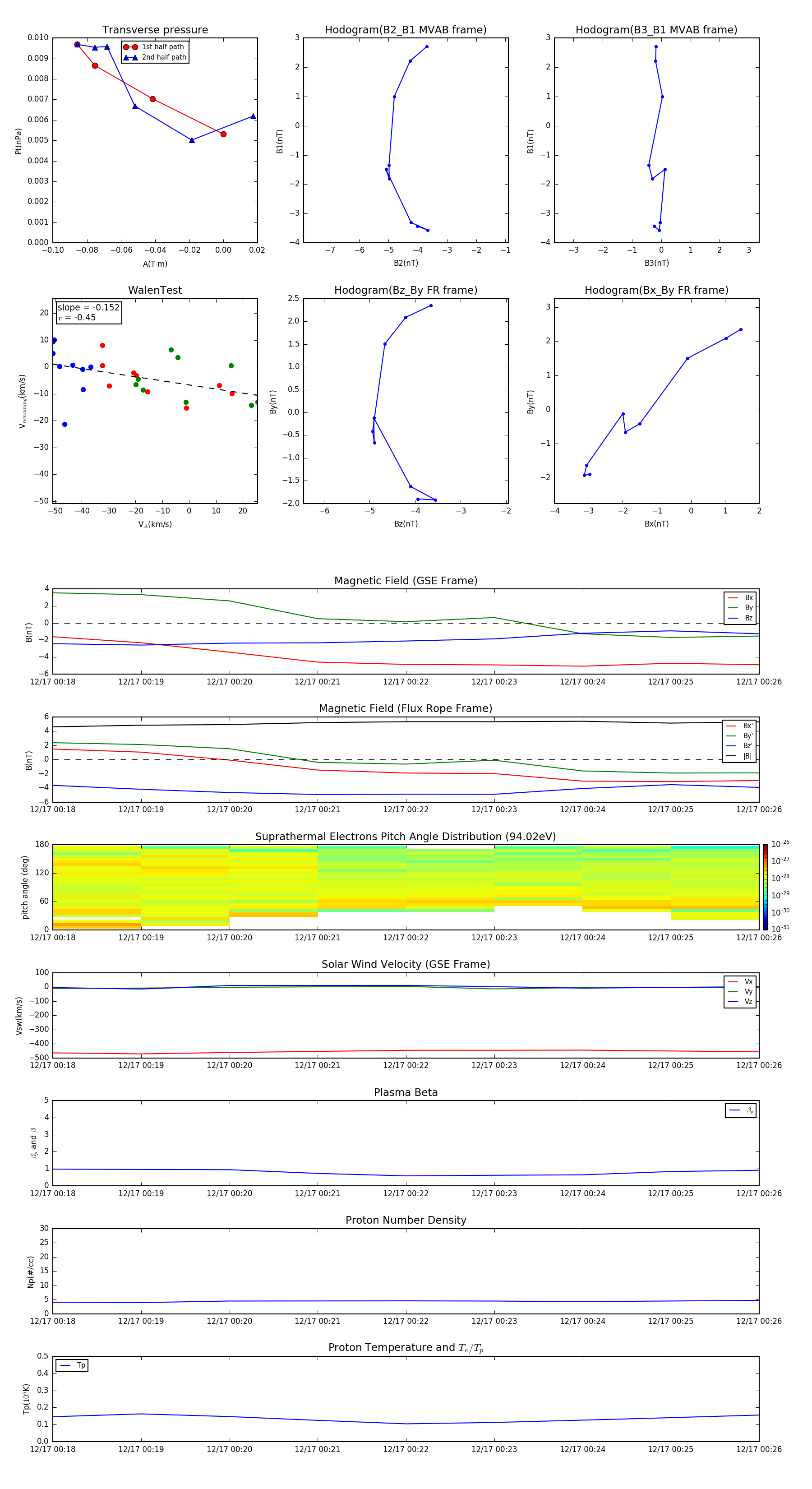Click the 'WalenTest' plot title
Viewport: 812px width, 1489px height.
[155, 290]
